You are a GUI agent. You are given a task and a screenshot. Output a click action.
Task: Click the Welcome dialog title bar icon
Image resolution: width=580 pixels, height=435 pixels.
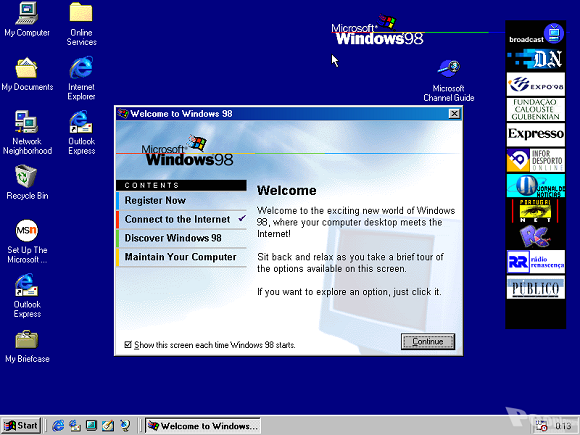[123, 114]
